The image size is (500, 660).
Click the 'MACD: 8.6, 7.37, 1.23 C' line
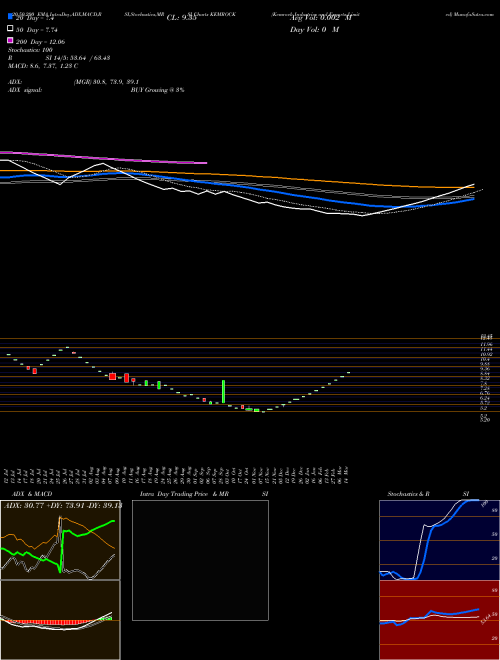click(43, 66)
